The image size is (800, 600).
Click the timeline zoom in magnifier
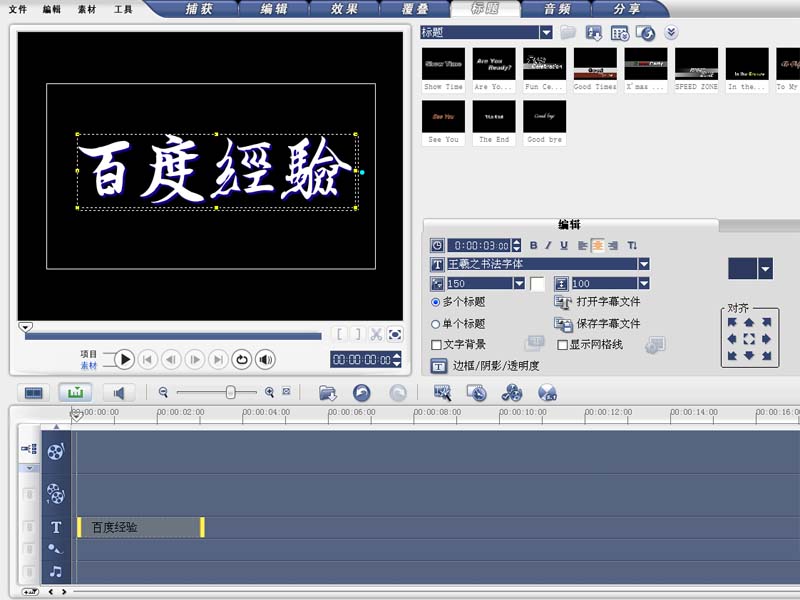269,392
